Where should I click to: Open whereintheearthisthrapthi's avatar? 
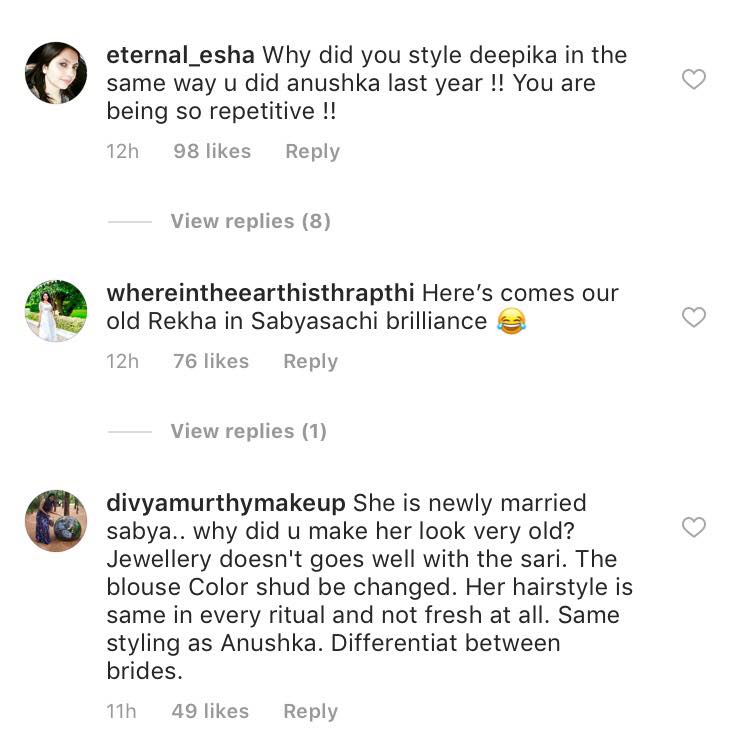(x=55, y=310)
